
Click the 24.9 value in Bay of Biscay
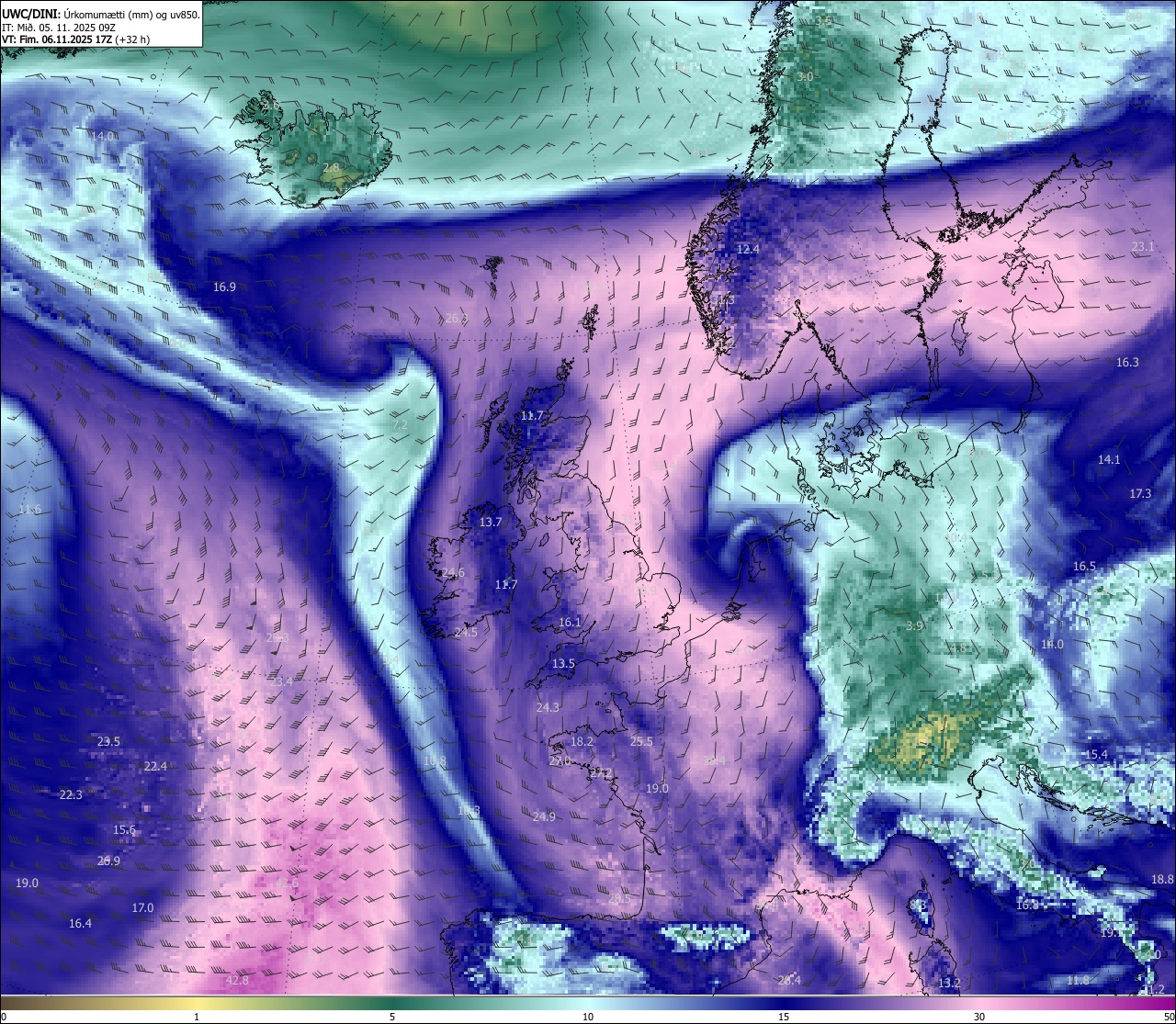pyautogui.click(x=544, y=817)
